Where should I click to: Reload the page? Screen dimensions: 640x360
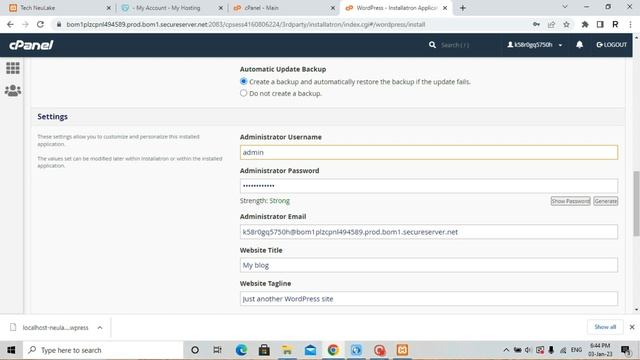click(40, 24)
